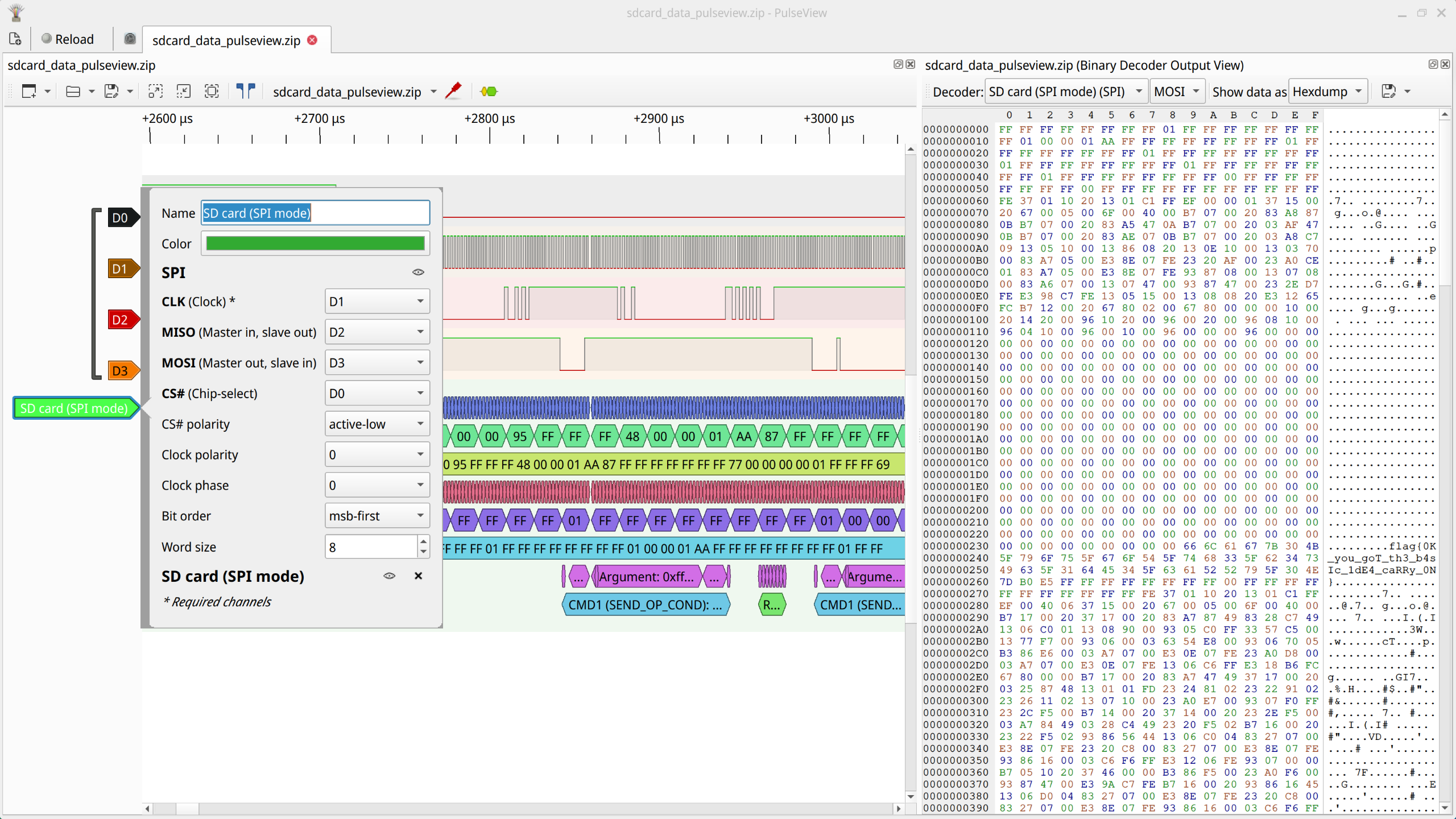Screen dimensions: 1456x819
Task: Open the Hexdump format dropdown
Action: coord(1327,92)
